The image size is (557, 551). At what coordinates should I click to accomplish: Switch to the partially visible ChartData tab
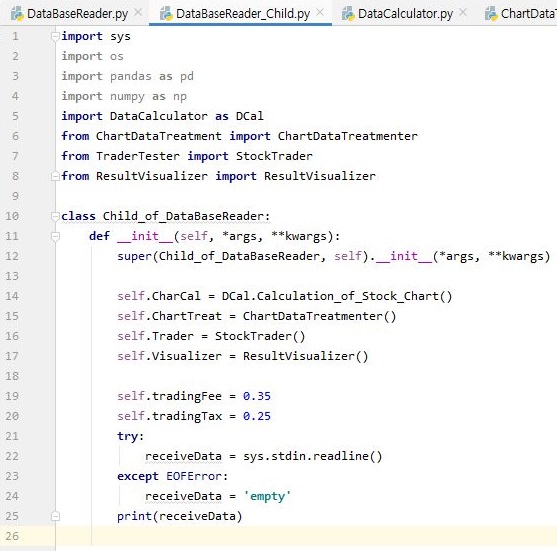point(520,13)
